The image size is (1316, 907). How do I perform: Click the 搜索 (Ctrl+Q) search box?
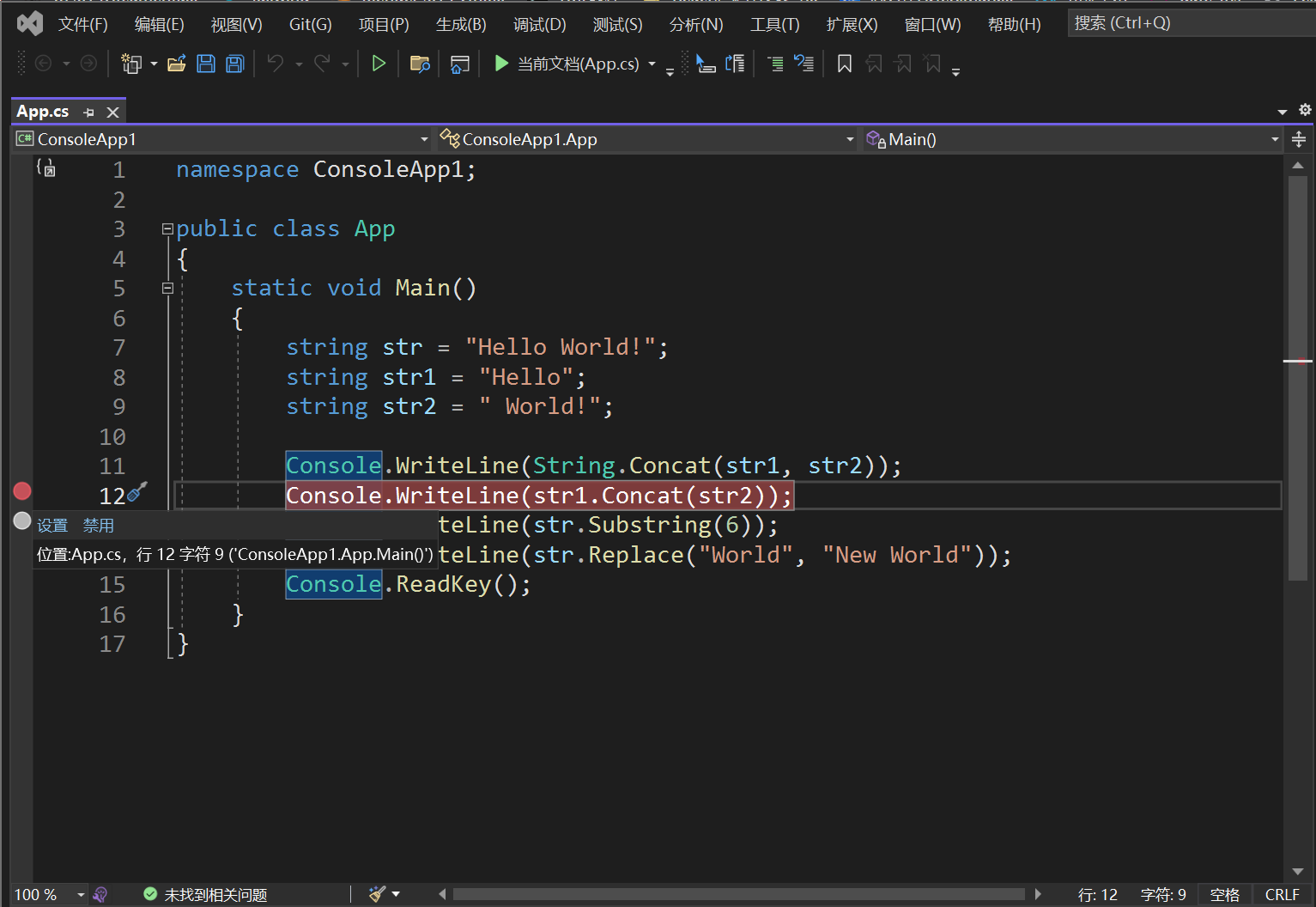click(1185, 23)
